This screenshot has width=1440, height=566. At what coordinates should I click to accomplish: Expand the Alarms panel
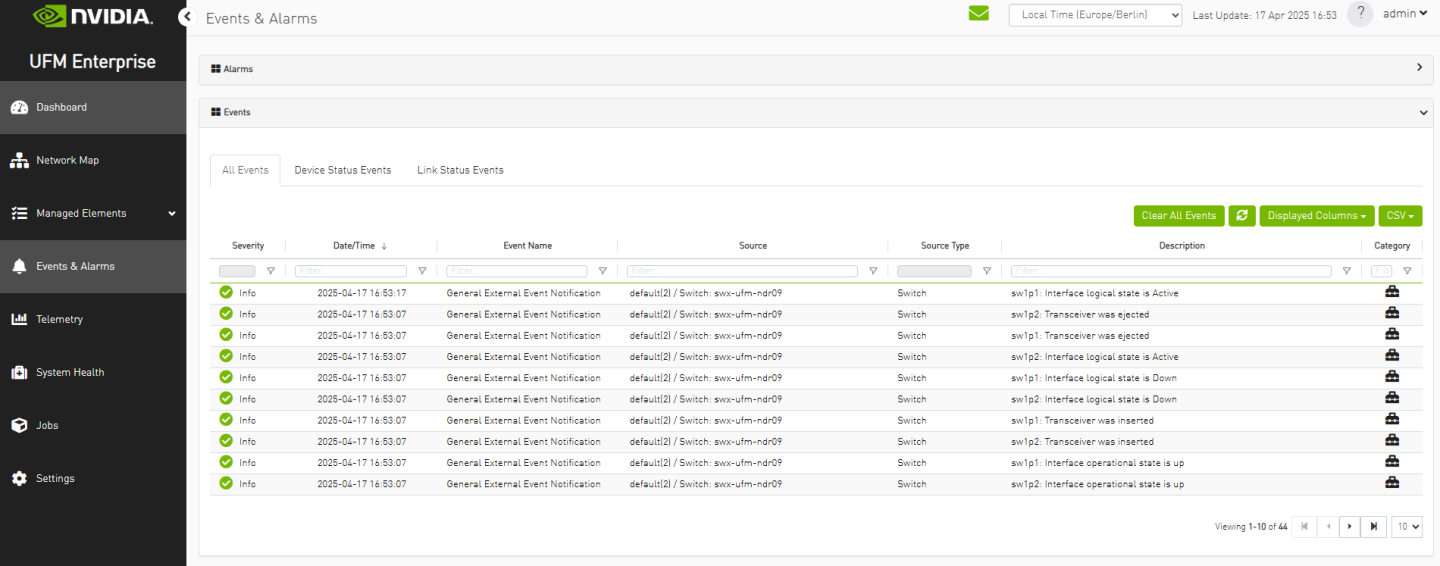click(x=1419, y=68)
